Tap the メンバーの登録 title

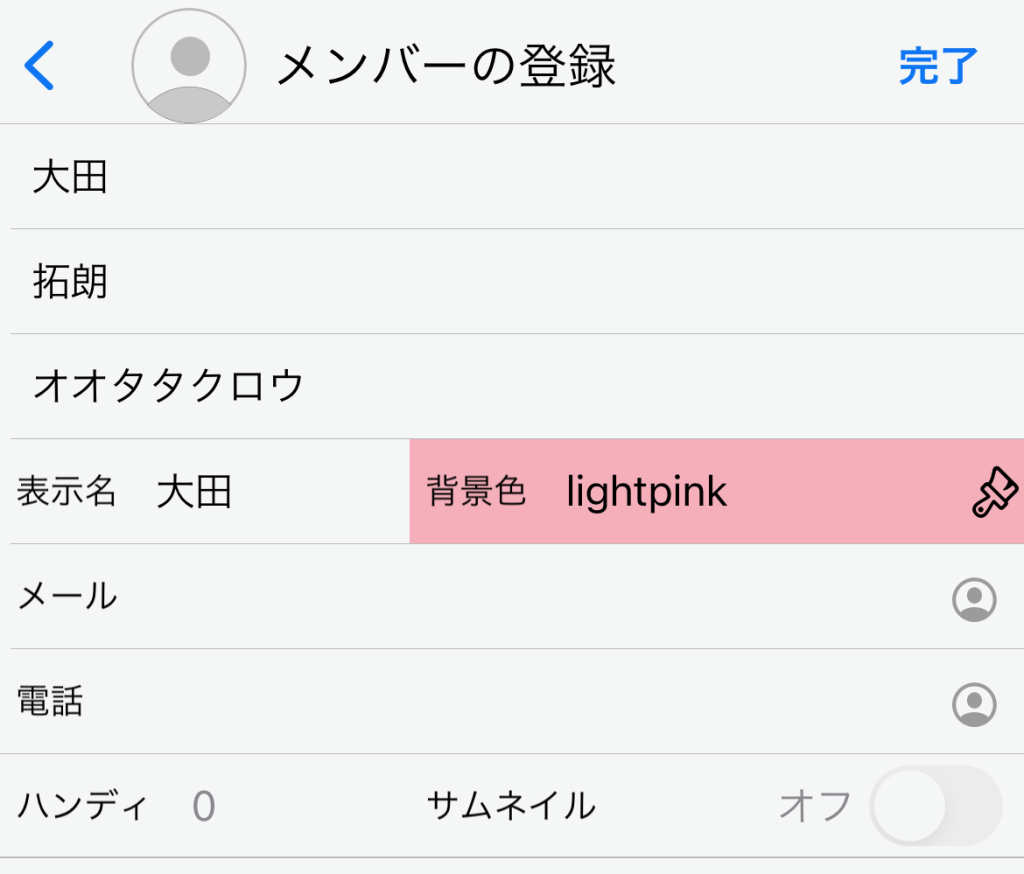[x=446, y=66]
